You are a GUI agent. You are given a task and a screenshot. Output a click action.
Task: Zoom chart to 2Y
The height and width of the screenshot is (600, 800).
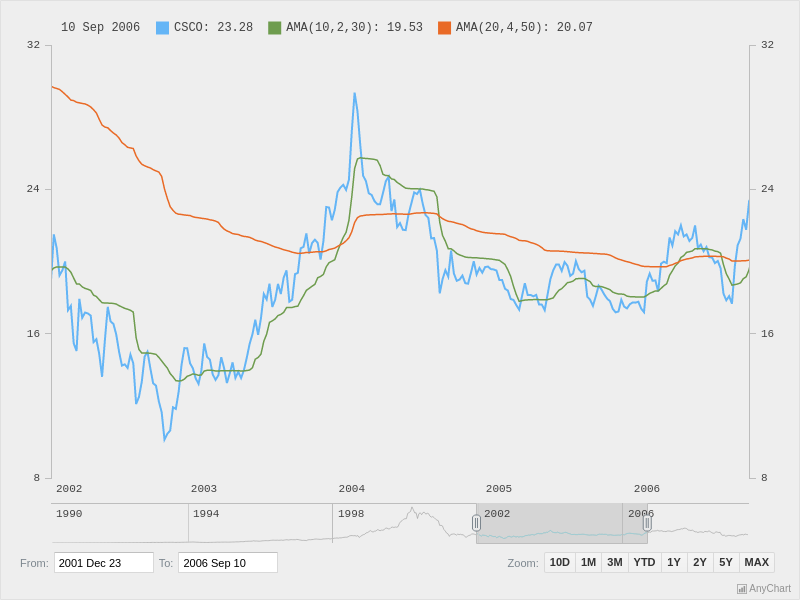click(x=700, y=562)
